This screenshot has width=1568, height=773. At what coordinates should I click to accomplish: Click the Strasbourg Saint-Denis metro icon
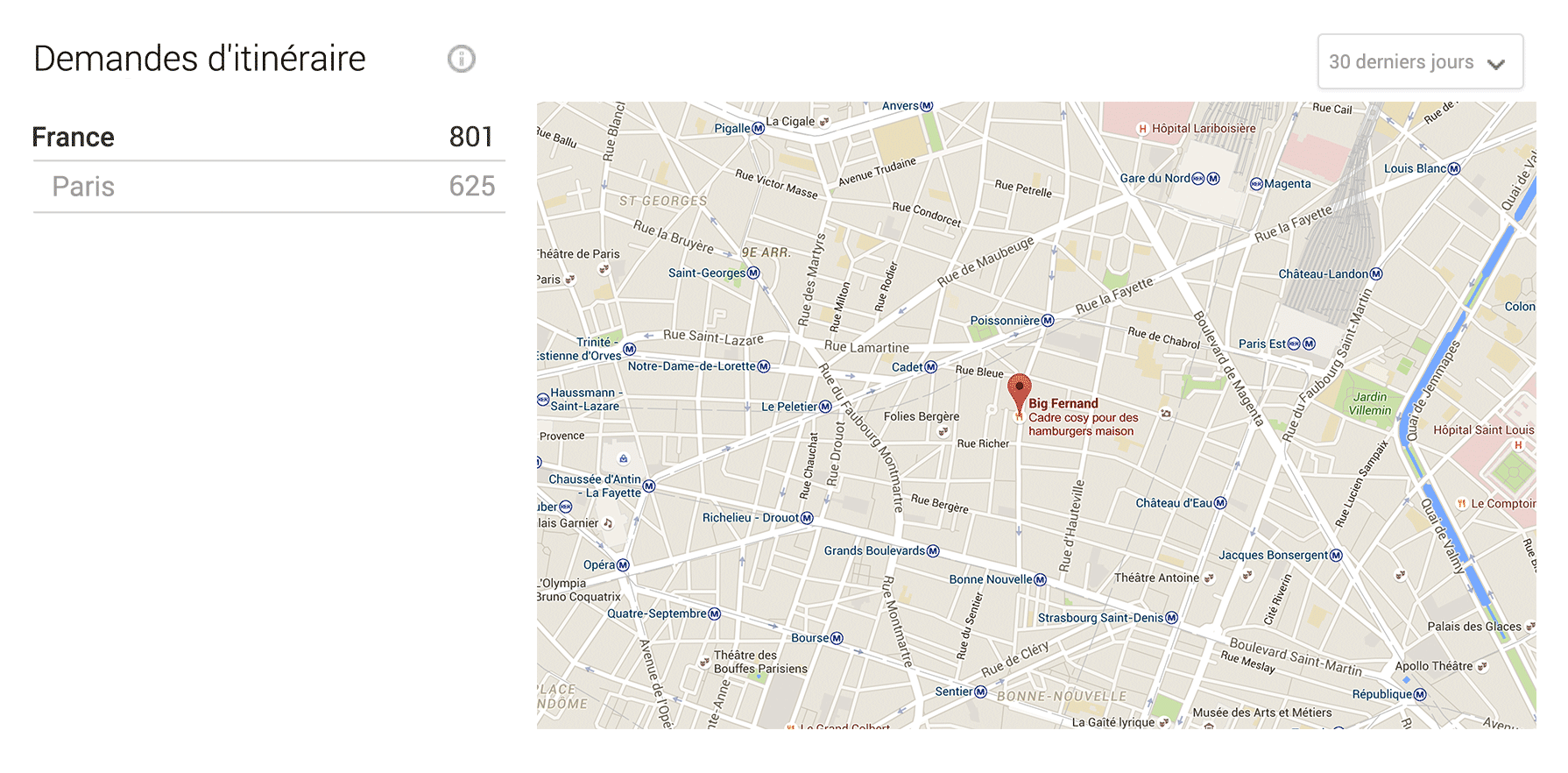[x=1172, y=618]
